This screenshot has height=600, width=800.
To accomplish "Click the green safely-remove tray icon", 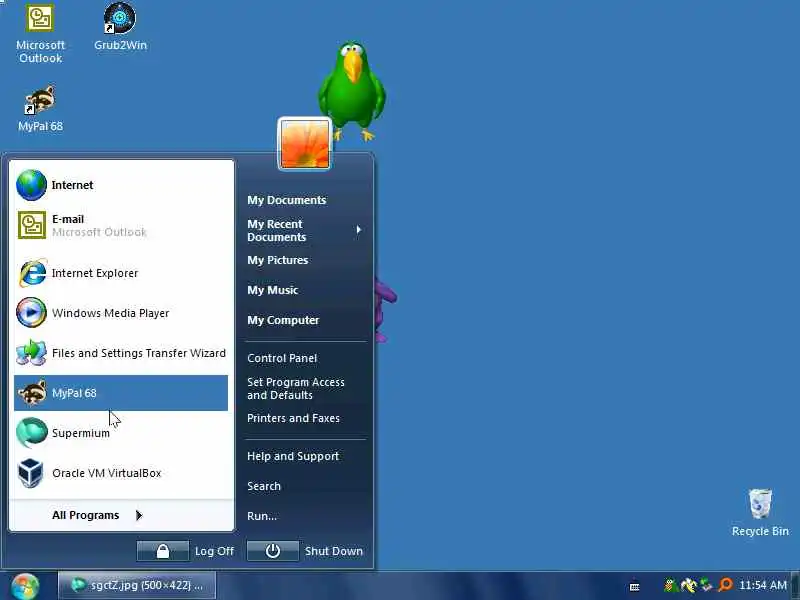I will click(x=706, y=585).
